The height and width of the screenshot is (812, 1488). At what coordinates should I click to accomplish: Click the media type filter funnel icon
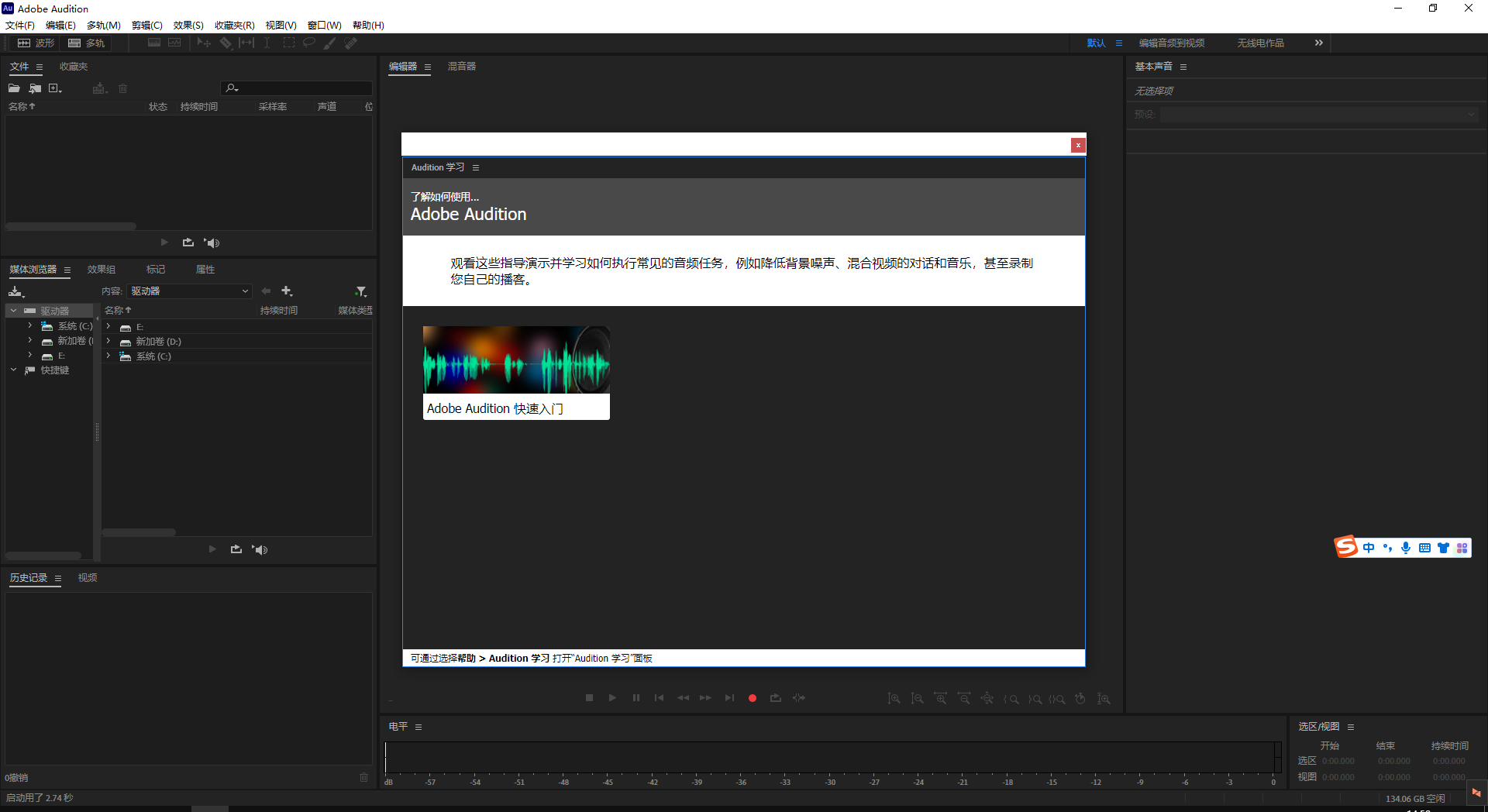[x=360, y=291]
